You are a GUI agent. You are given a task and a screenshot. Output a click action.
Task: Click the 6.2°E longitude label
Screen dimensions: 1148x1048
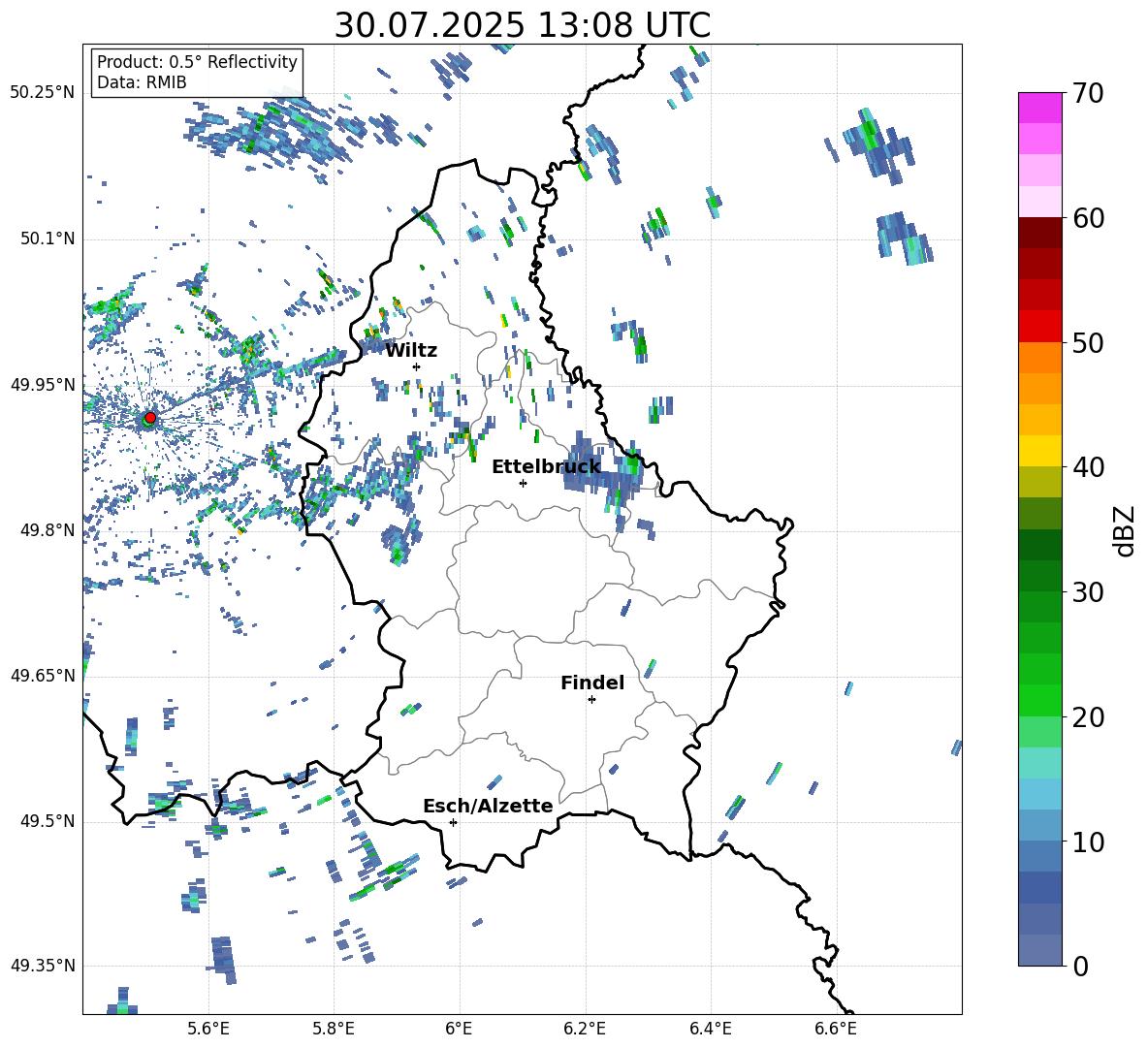pyautogui.click(x=585, y=1029)
